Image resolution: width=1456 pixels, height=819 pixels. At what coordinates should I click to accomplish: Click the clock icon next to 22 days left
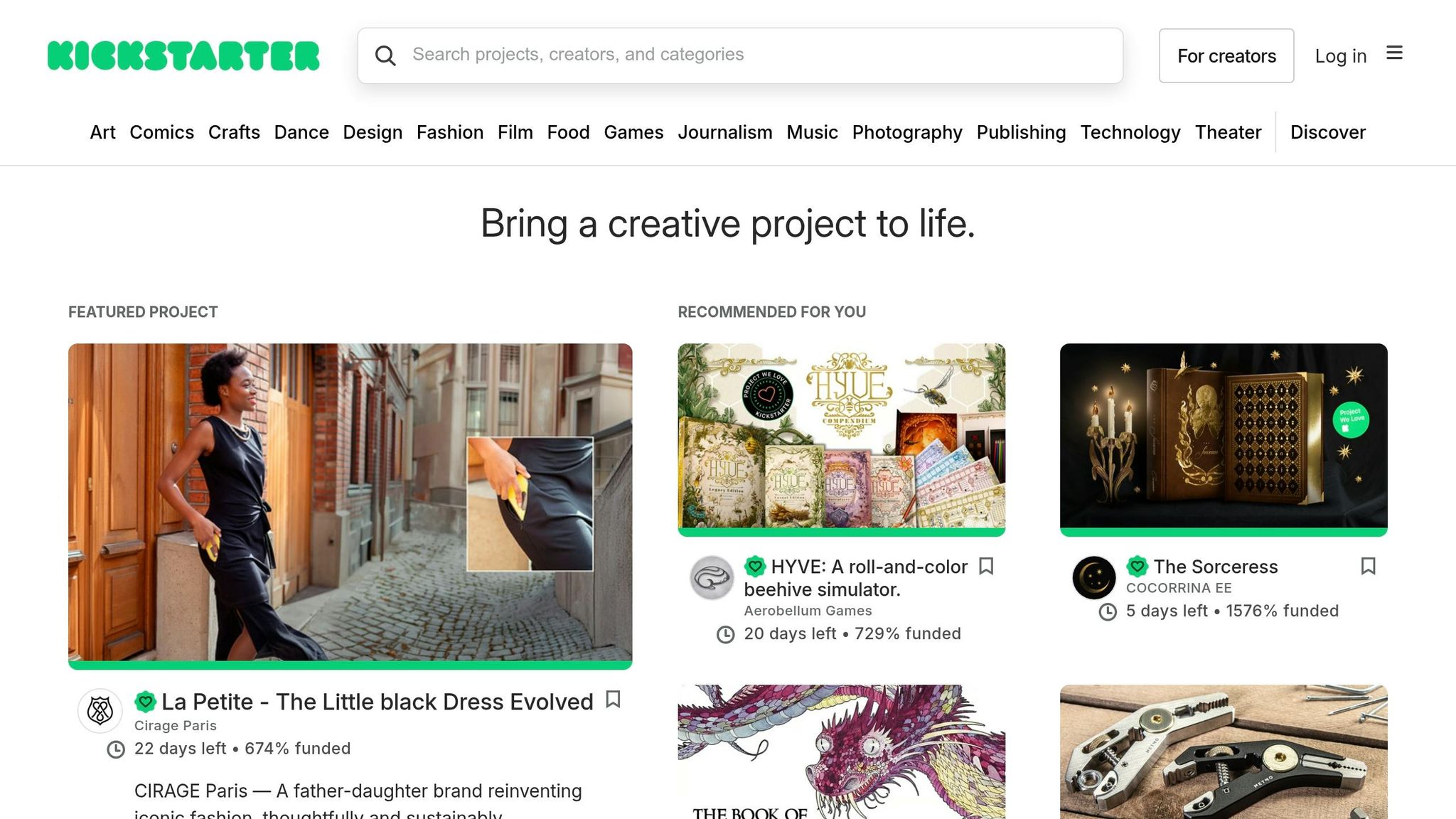115,749
